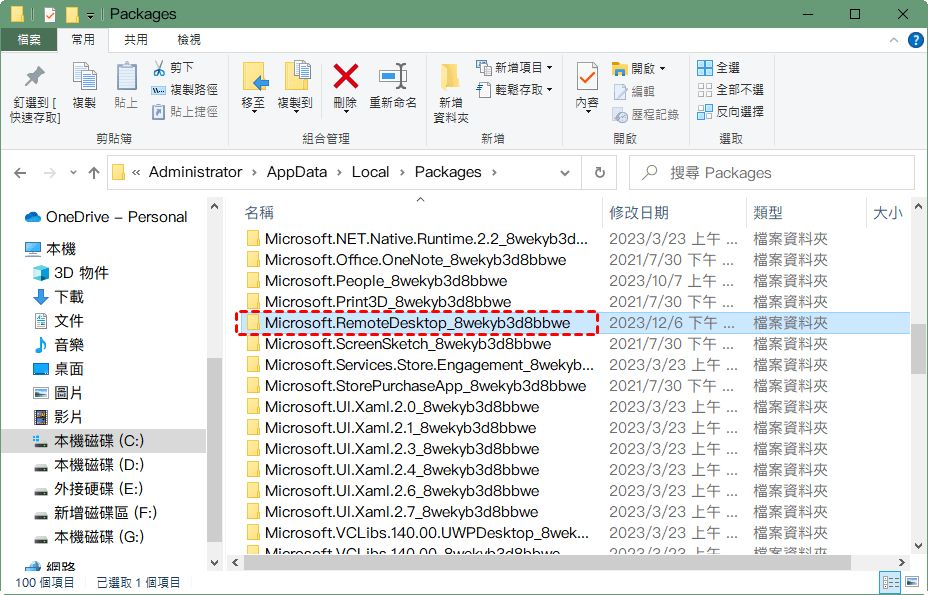The height and width of the screenshot is (595, 928).
Task: Collapse the ribbon with the chevron
Action: (x=894, y=40)
